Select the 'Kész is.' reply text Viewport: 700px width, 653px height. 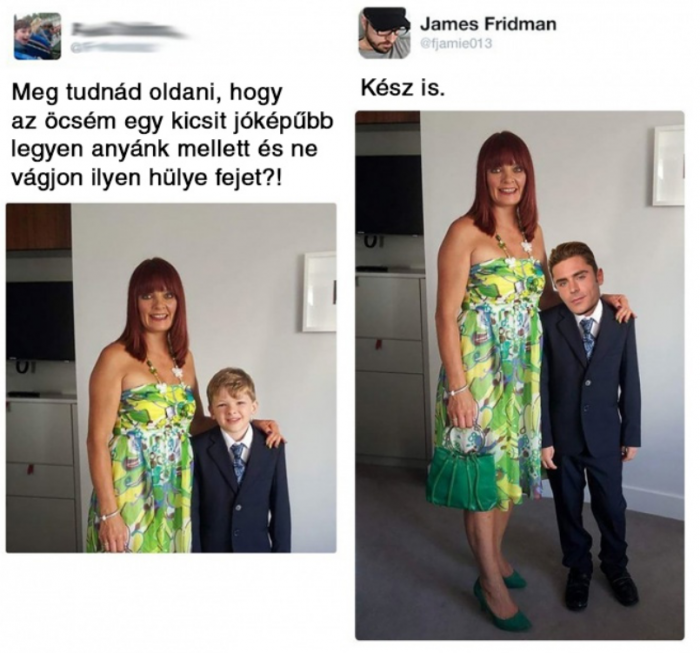[403, 89]
